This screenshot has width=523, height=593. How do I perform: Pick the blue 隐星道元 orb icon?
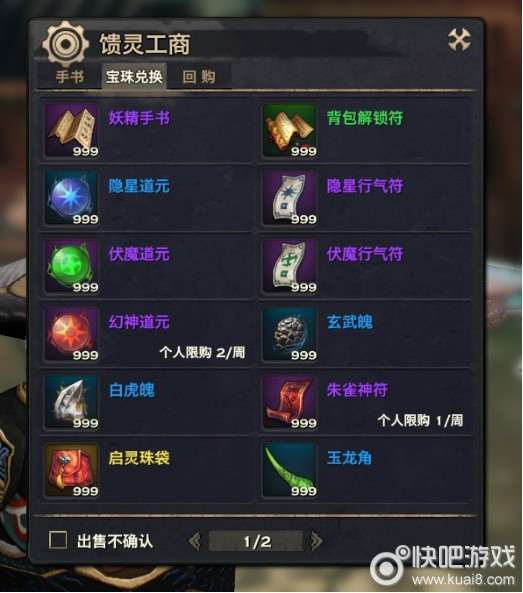pyautogui.click(x=72, y=198)
